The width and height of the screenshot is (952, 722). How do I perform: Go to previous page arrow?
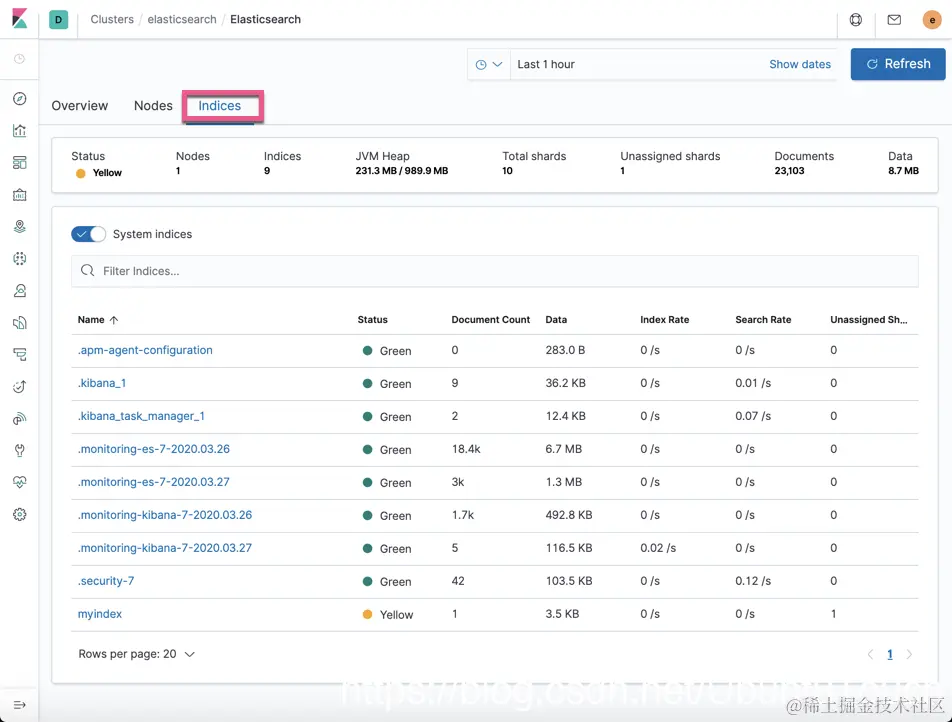pos(871,654)
